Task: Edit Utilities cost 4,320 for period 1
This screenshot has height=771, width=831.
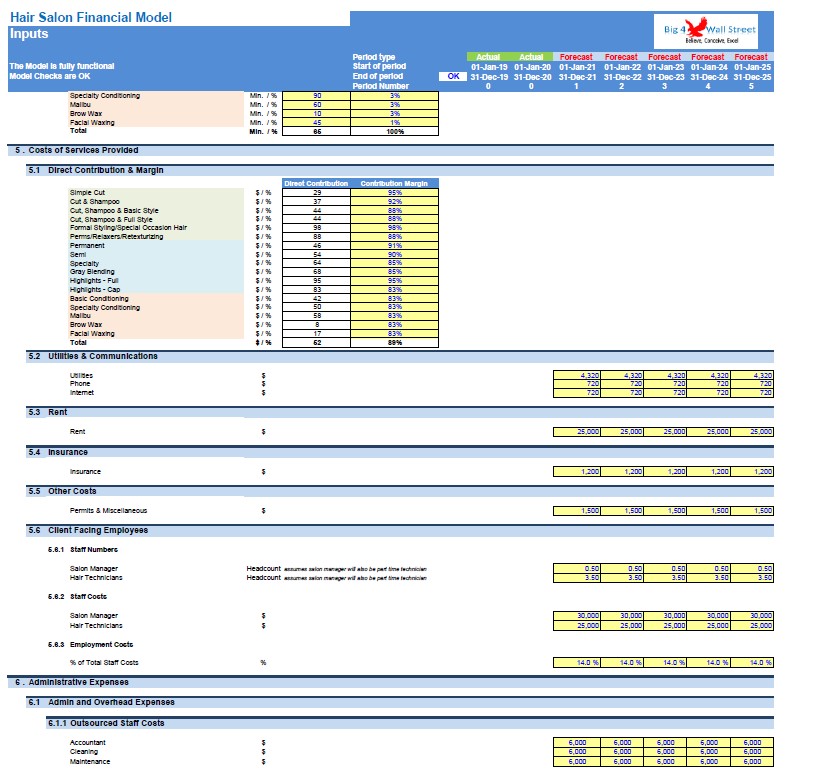Action: (577, 375)
